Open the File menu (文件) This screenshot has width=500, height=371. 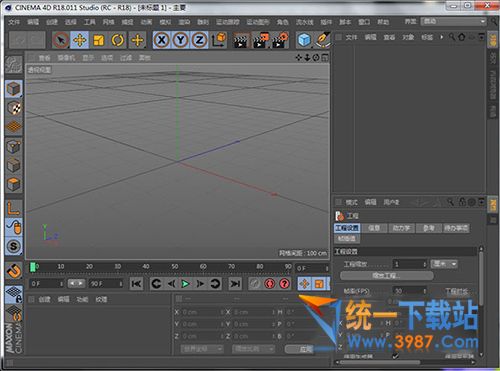click(14, 22)
